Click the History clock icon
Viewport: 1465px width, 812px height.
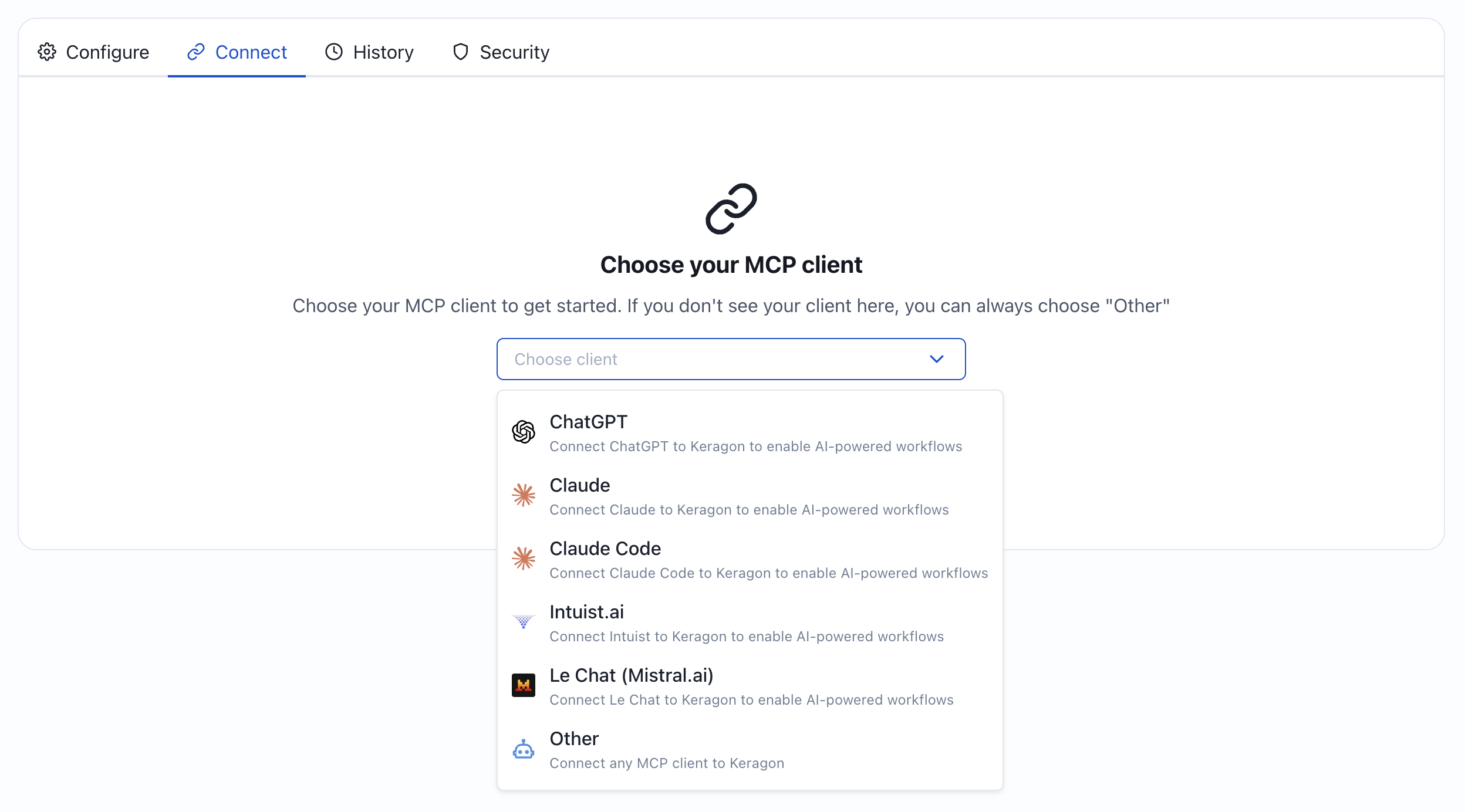coord(333,52)
